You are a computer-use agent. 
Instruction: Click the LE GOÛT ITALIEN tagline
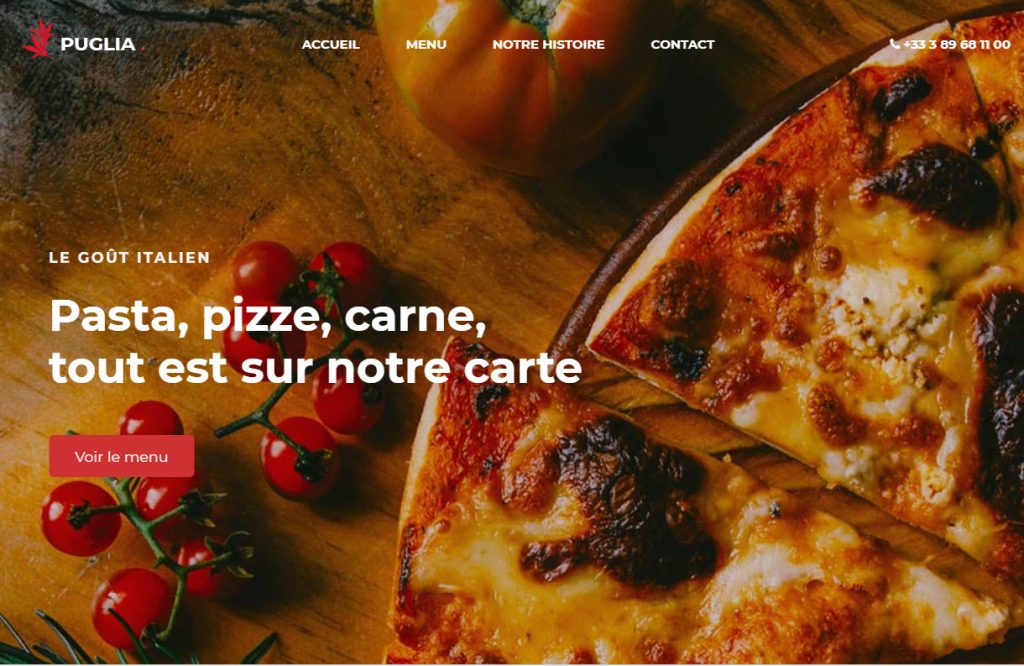(129, 257)
